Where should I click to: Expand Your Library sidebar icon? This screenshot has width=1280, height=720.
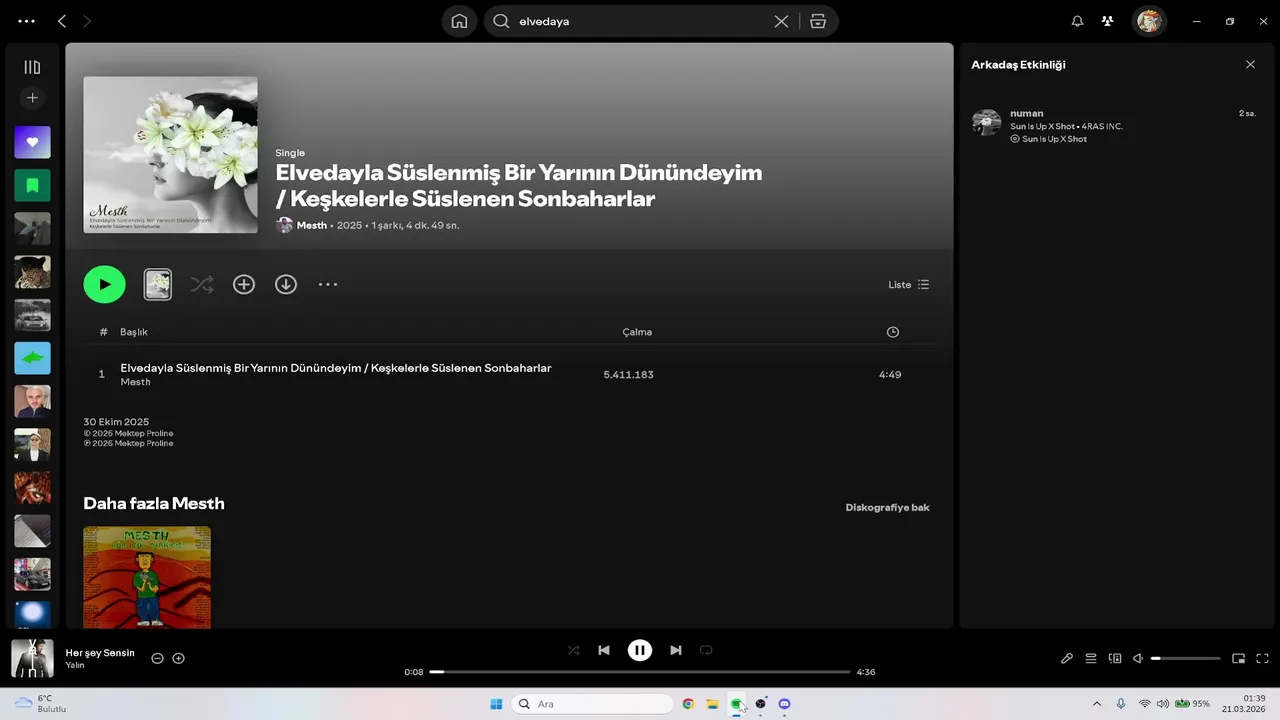[x=32, y=67]
